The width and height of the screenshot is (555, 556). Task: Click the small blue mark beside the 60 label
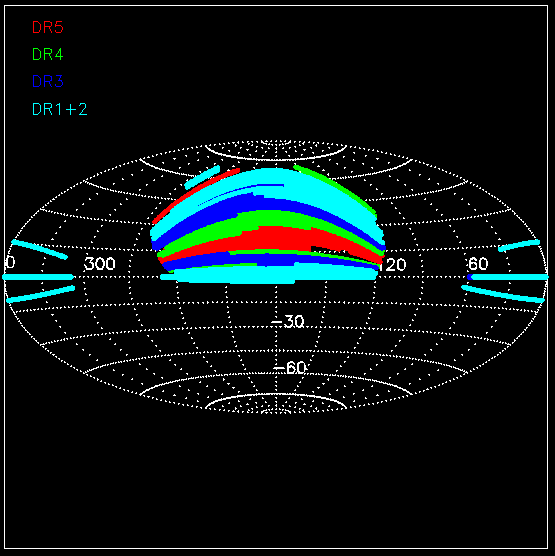tap(470, 277)
